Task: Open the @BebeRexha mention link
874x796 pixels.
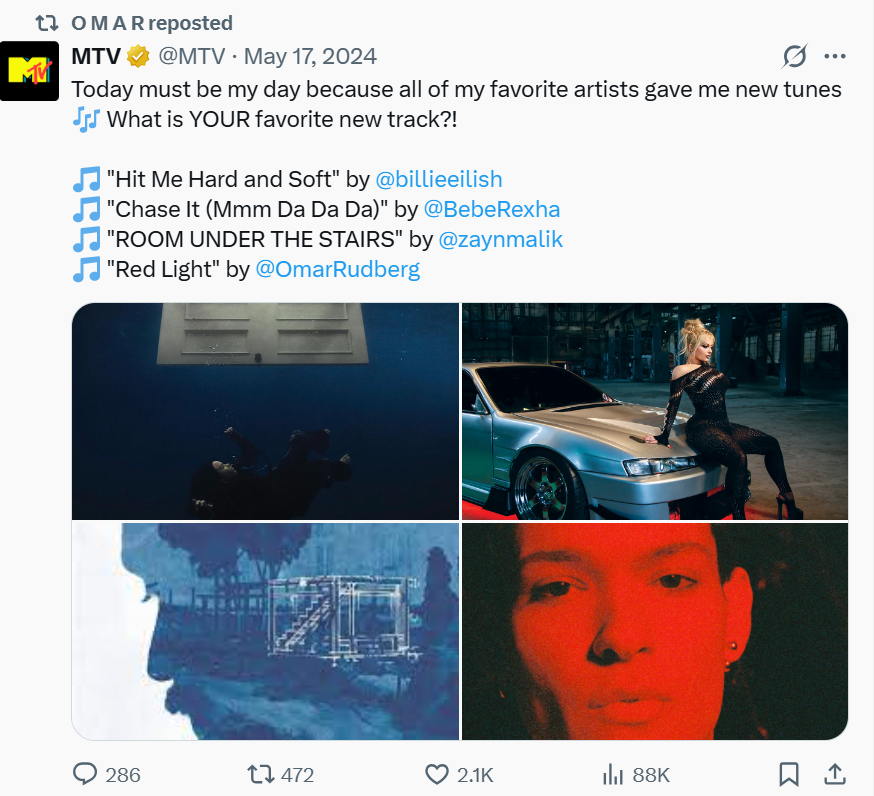Action: click(x=491, y=210)
